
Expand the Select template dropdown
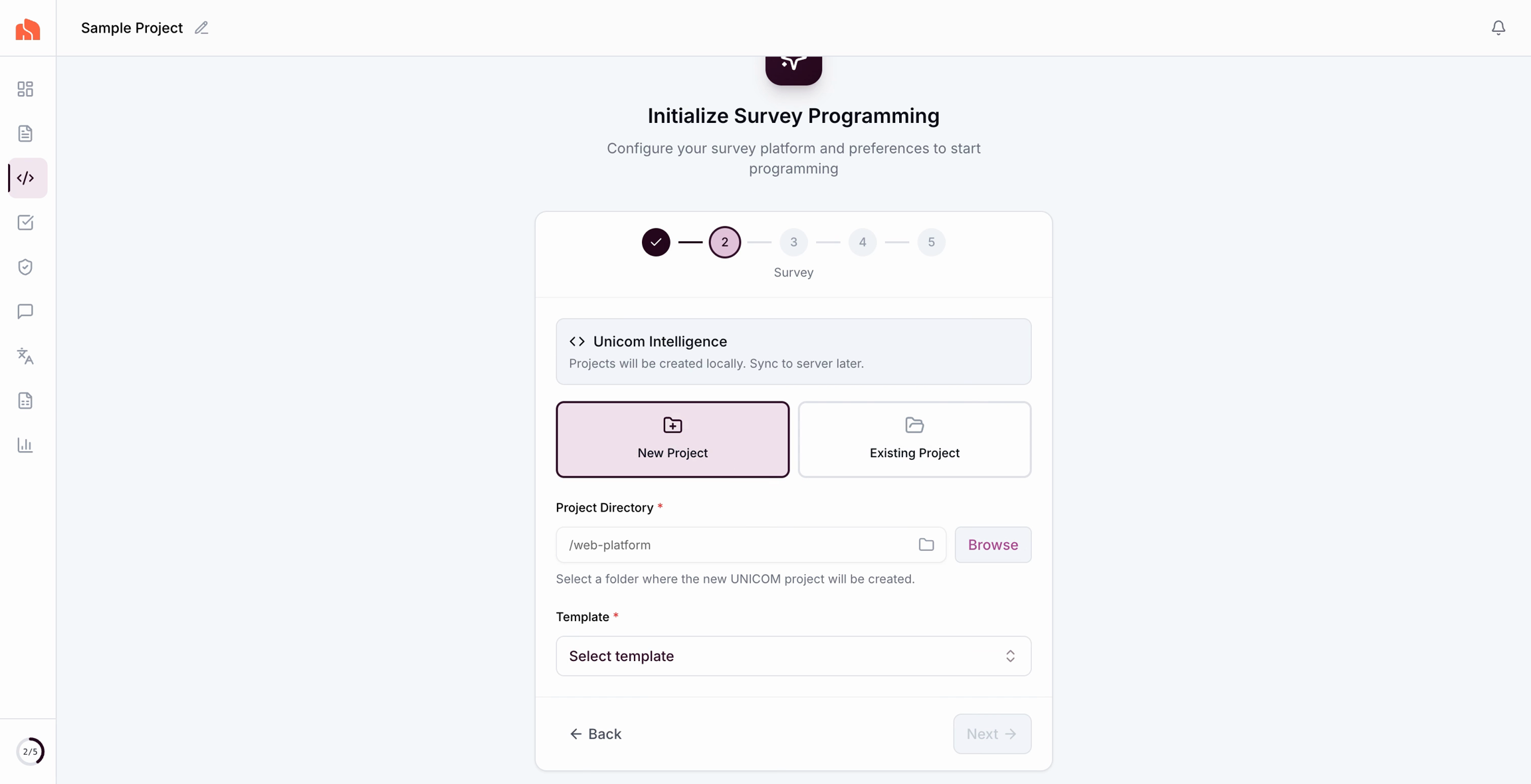(793, 656)
